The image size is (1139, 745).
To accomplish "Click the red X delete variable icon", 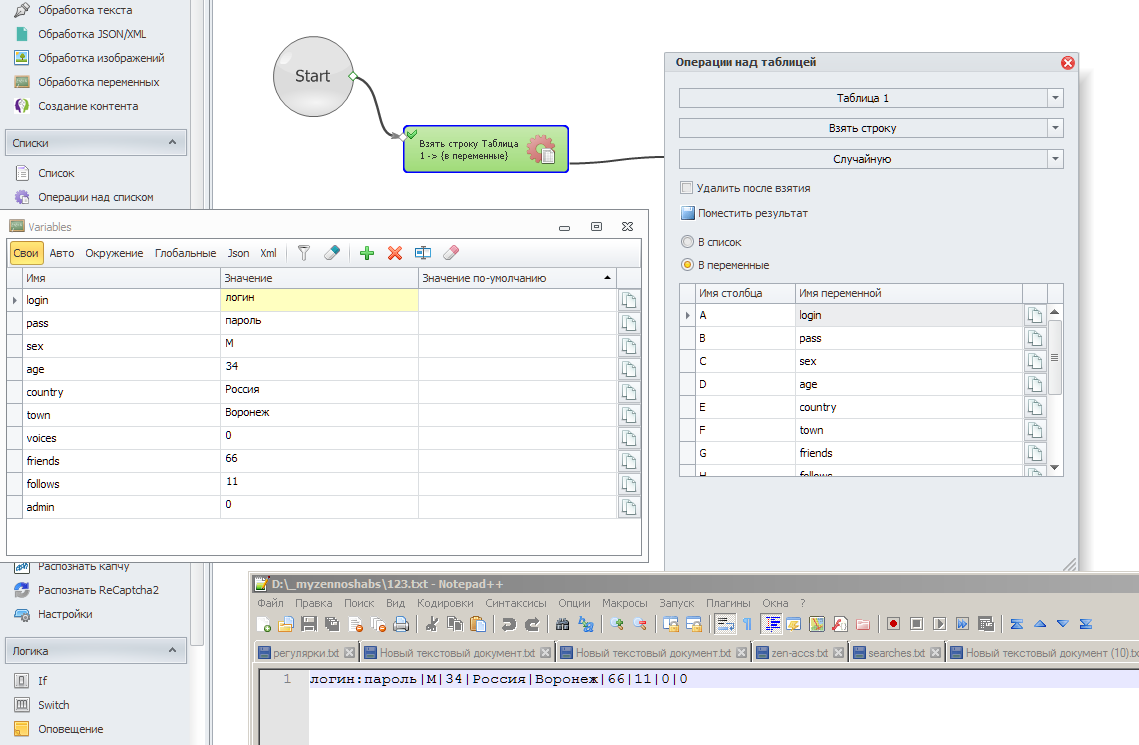I will point(395,254).
